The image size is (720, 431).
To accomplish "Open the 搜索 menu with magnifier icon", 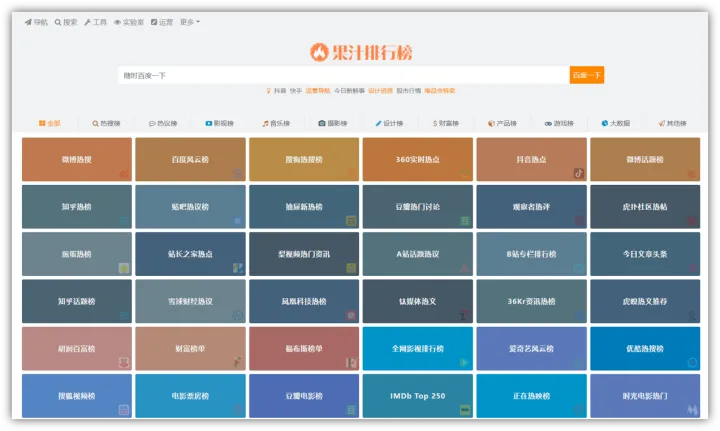I will pyautogui.click(x=66, y=22).
